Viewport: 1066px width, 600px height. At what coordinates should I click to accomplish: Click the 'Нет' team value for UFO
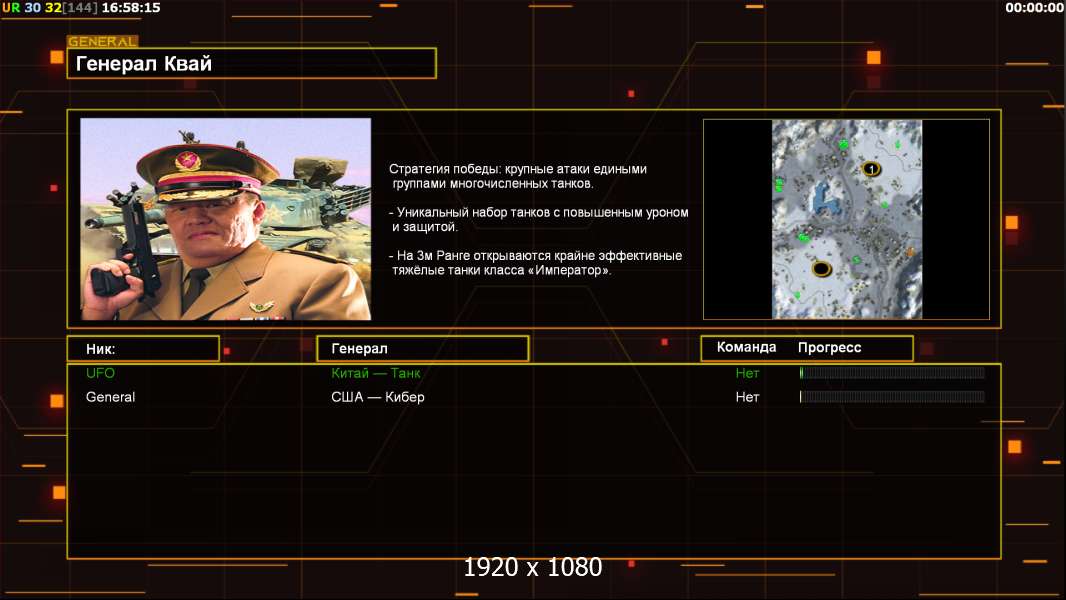(747, 373)
